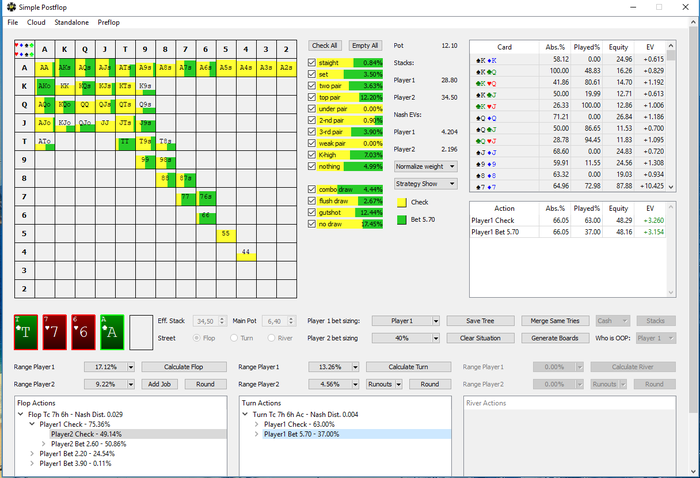
Task: Click the Ten of clubs board card
Action: point(26,331)
